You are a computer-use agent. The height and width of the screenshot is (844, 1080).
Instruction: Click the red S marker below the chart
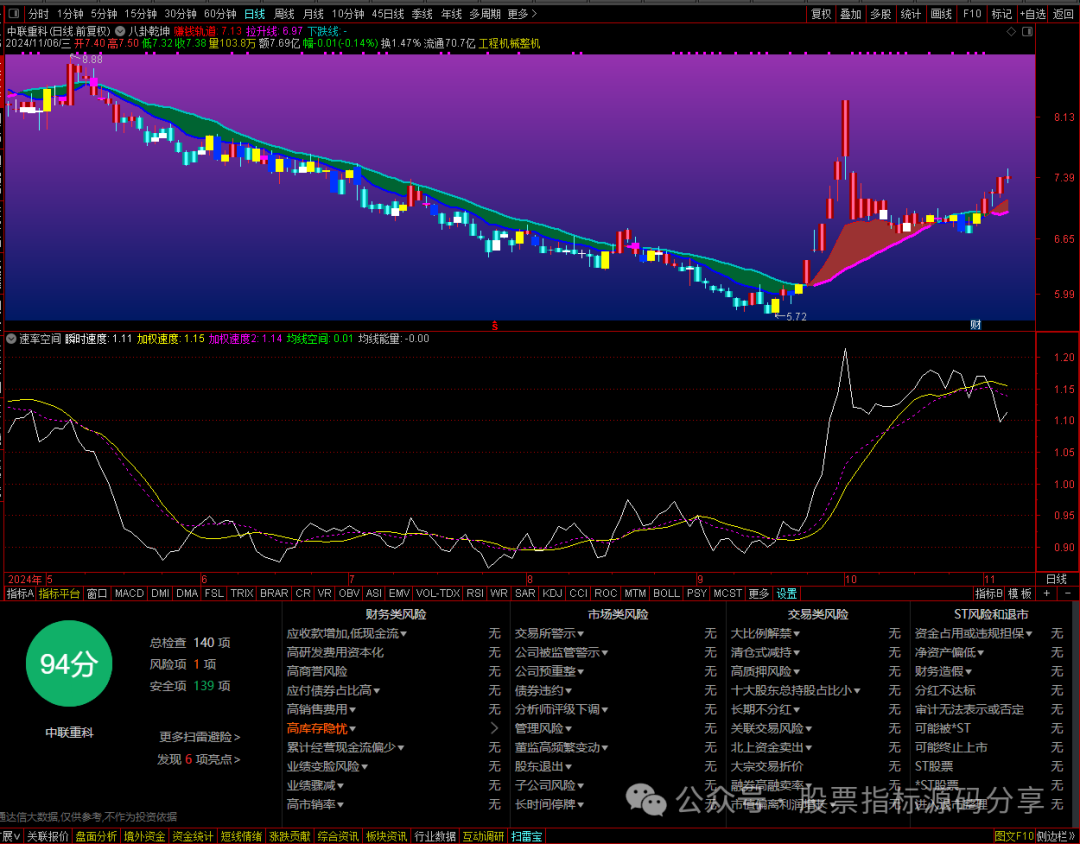coord(494,326)
